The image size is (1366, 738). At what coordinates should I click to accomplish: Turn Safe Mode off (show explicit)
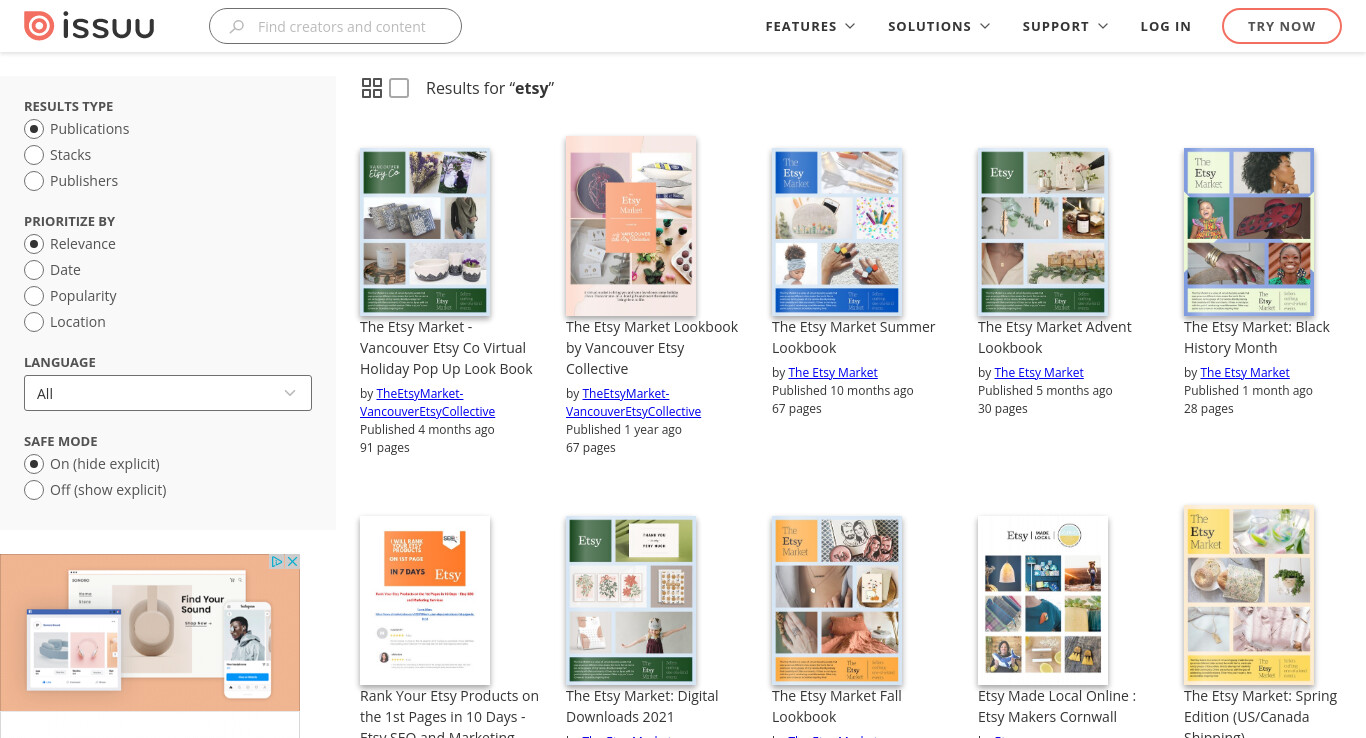click(x=34, y=490)
